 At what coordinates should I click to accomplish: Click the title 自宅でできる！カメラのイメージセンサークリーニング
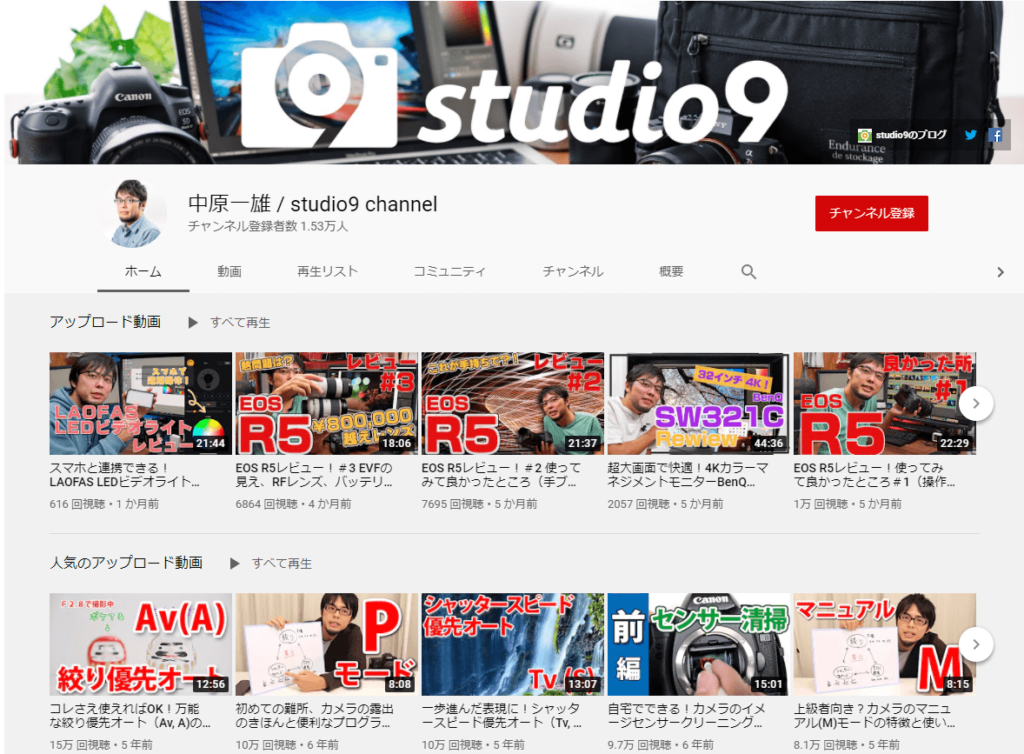pyautogui.click(x=686, y=715)
